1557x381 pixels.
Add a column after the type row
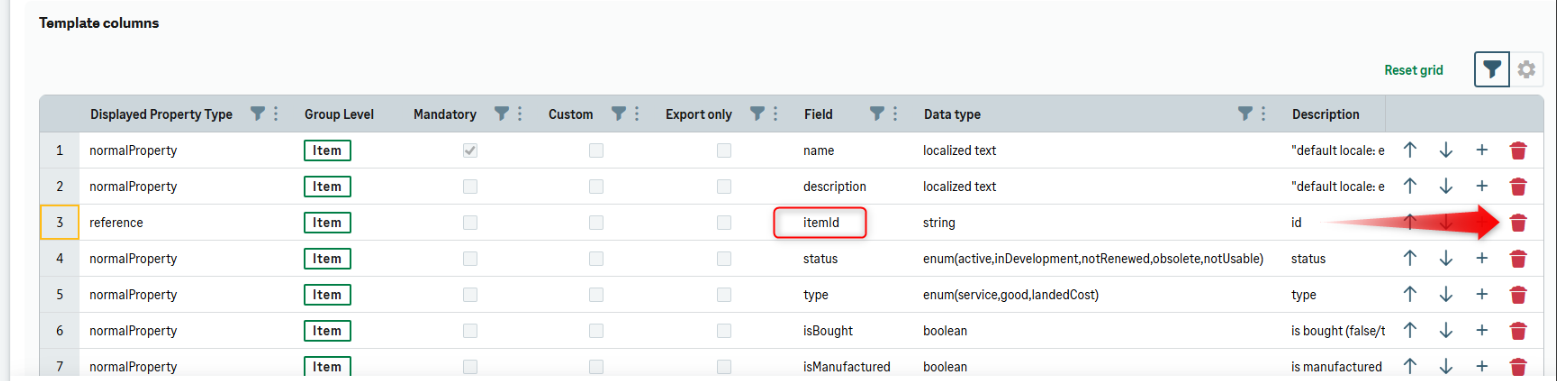point(1482,294)
